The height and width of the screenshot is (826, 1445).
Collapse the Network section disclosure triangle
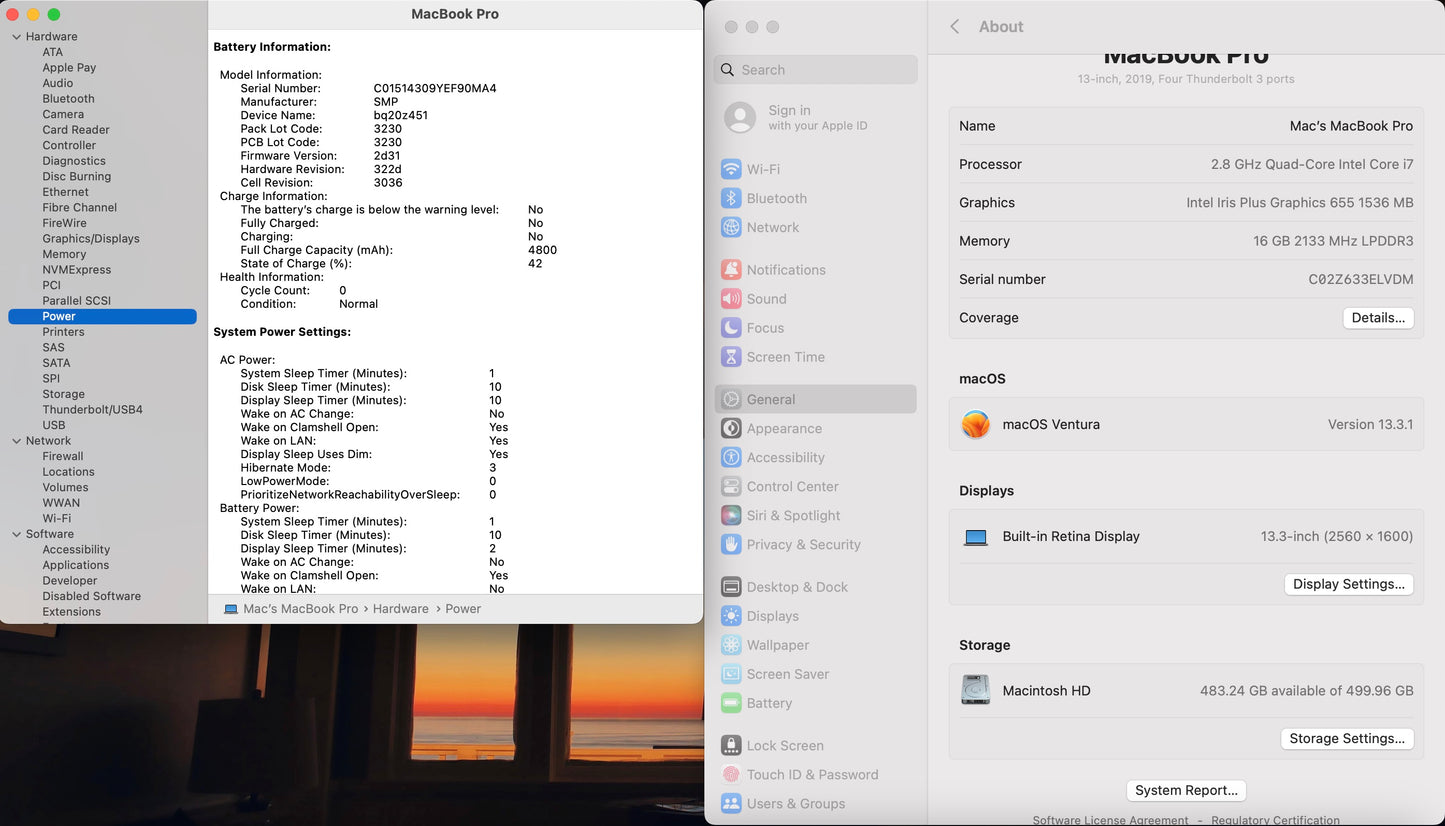(x=16, y=441)
